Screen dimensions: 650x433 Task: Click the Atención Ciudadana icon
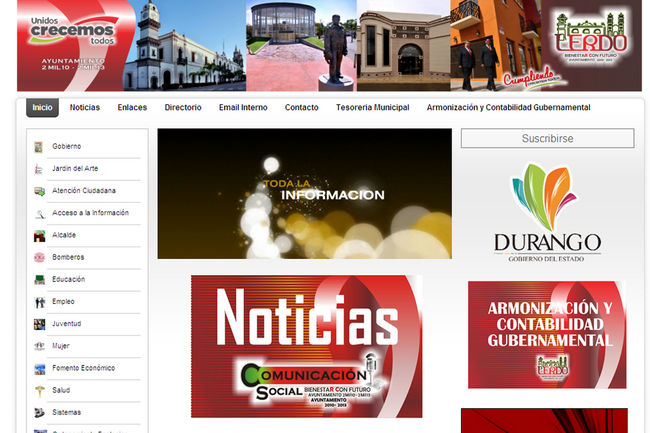39,191
